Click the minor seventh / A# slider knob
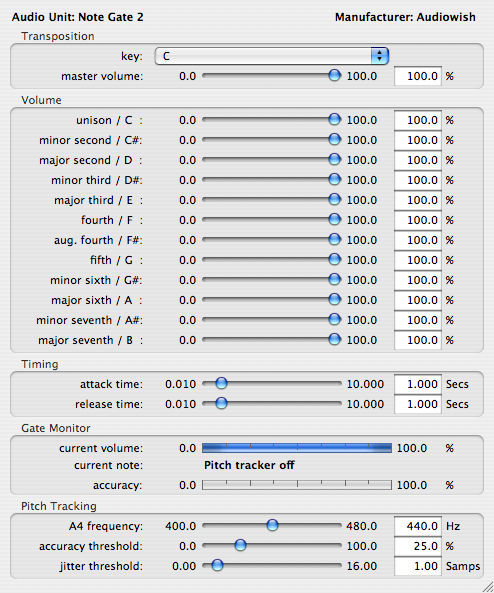The width and height of the screenshot is (494, 593). [x=334, y=320]
